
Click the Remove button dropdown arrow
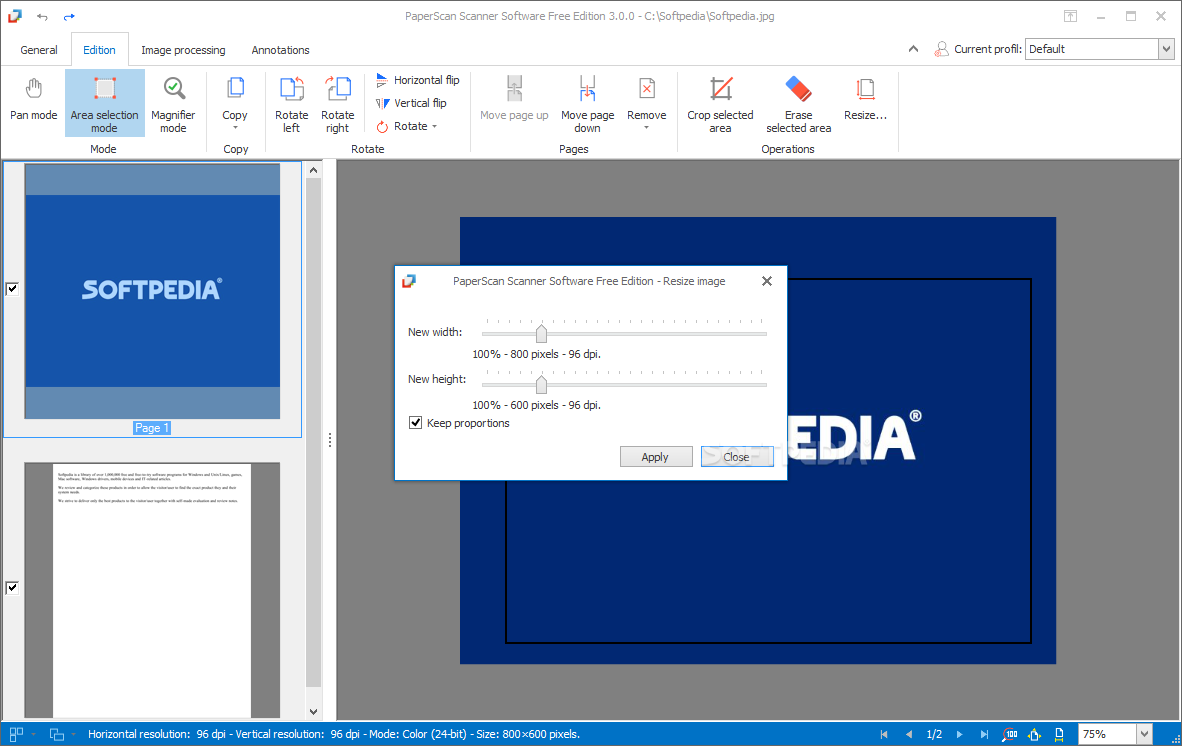click(x=647, y=128)
